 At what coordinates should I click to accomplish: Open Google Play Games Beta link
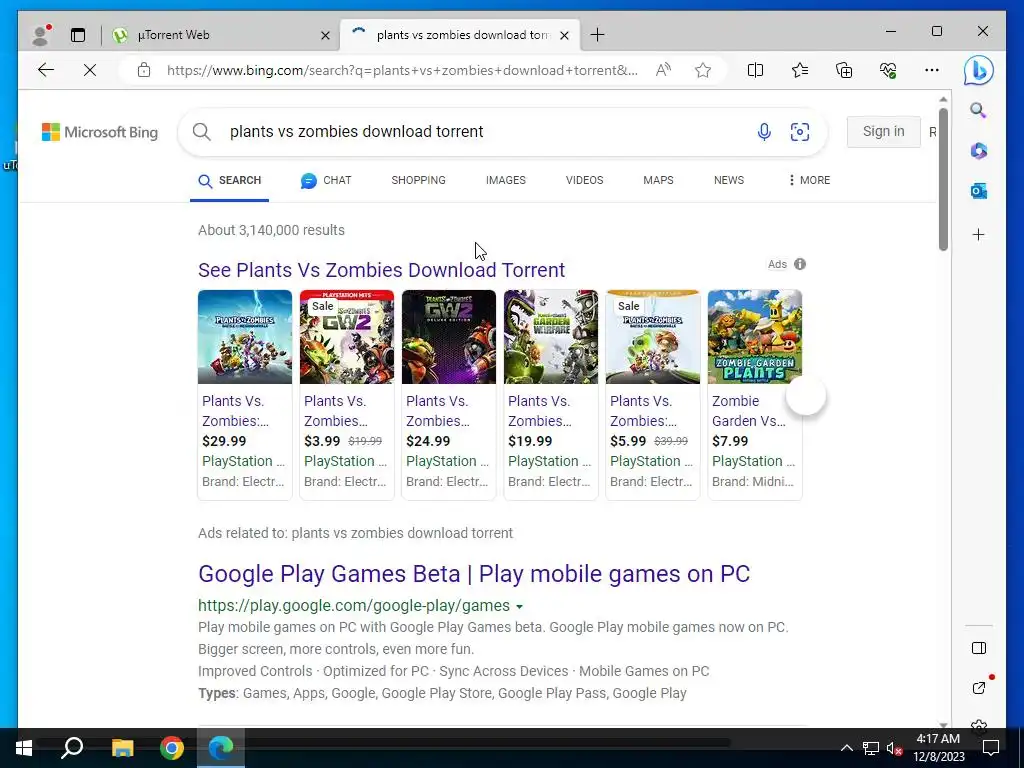tap(474, 574)
